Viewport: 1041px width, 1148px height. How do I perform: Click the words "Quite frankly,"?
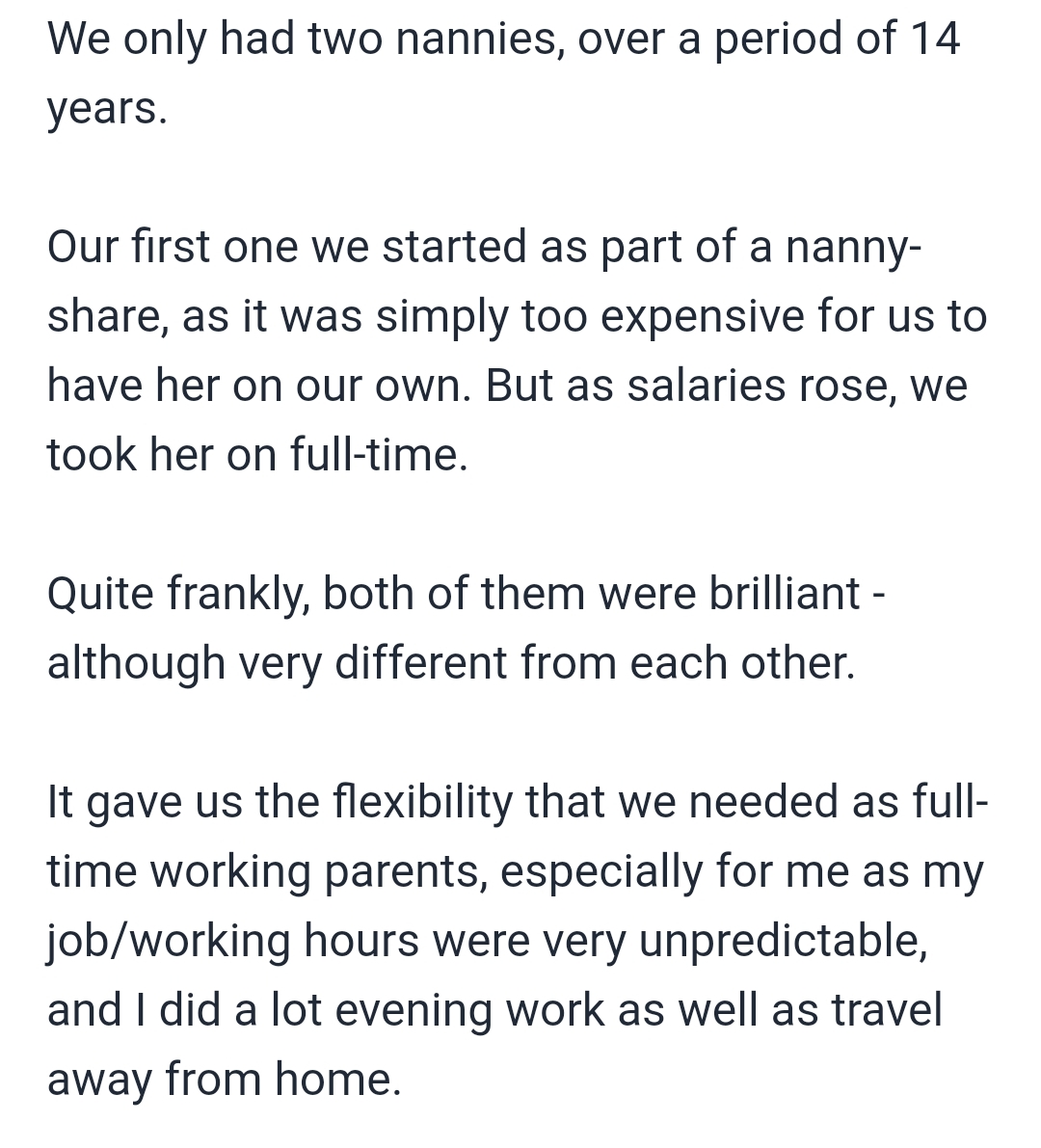point(178,594)
